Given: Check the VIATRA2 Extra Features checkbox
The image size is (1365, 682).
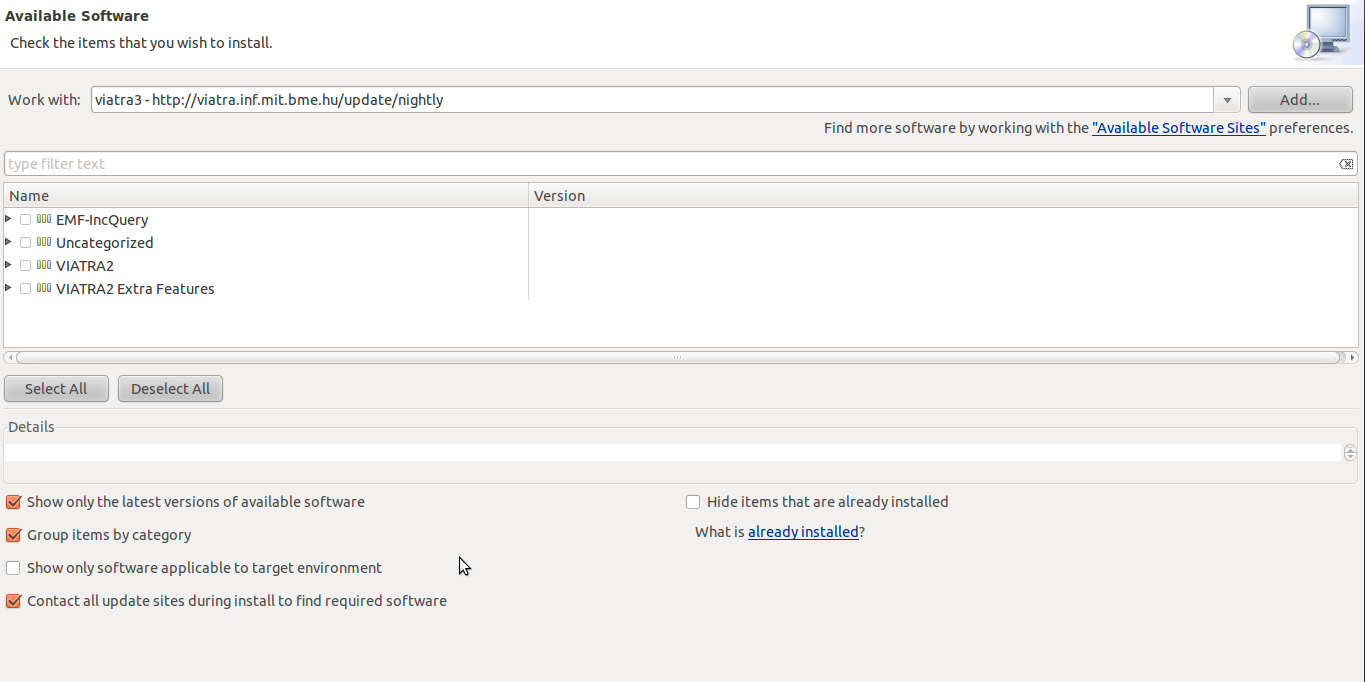Looking at the screenshot, I should click(x=25, y=289).
